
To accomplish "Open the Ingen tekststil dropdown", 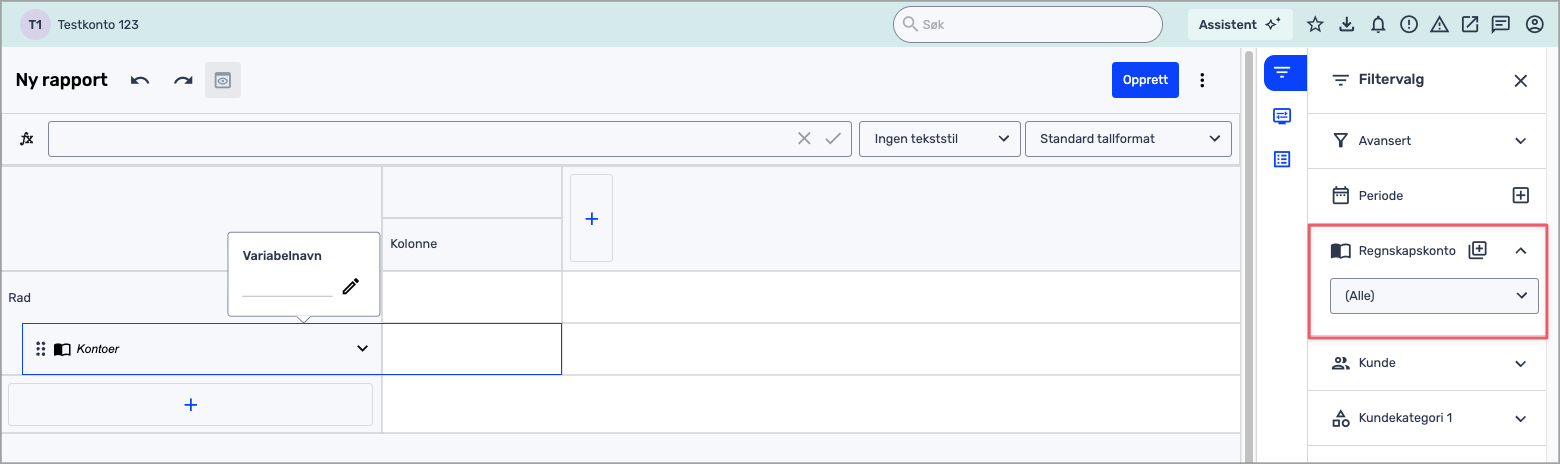I will pos(939,139).
